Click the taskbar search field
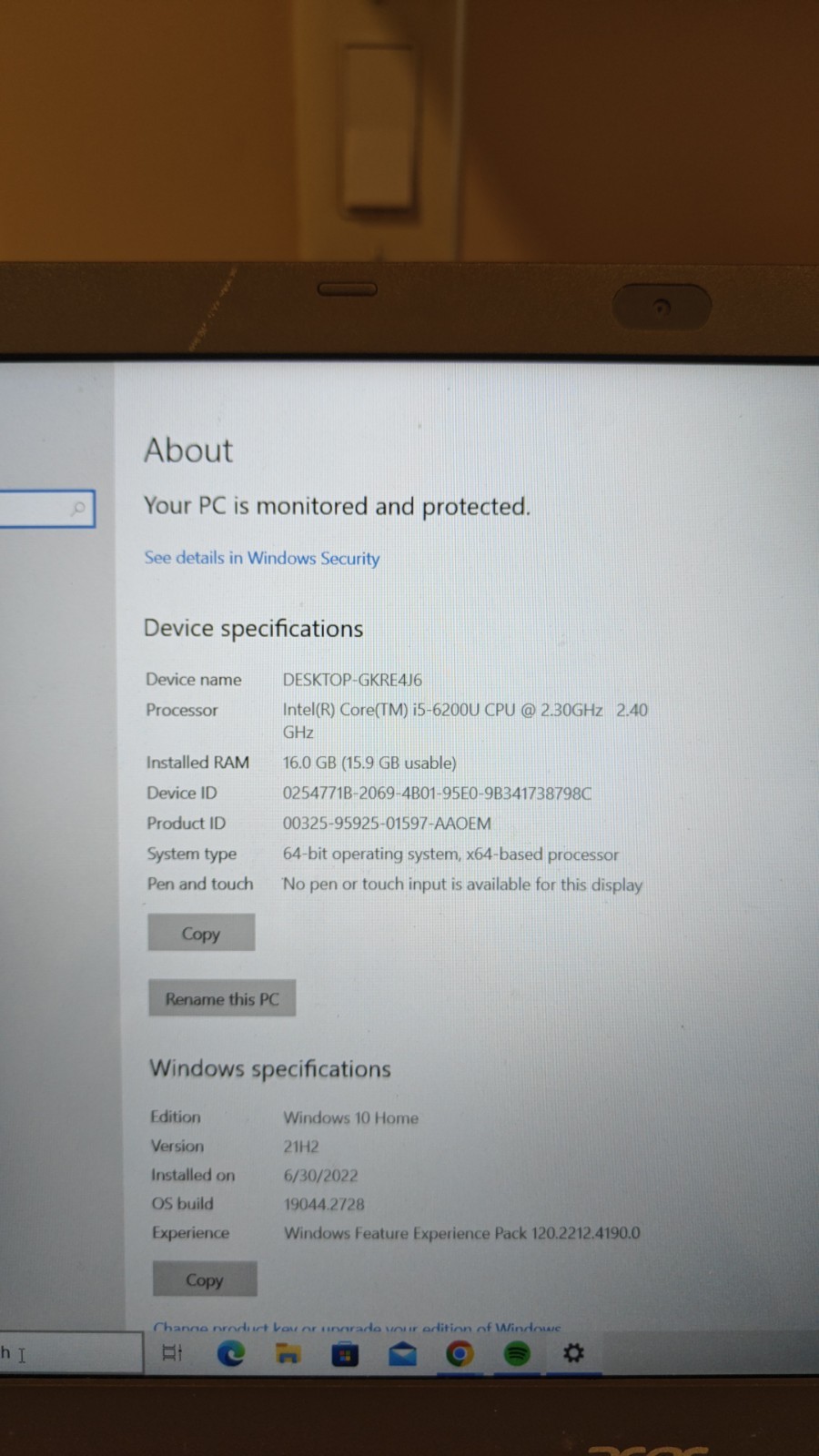This screenshot has height=1456, width=819. click(x=71, y=1353)
